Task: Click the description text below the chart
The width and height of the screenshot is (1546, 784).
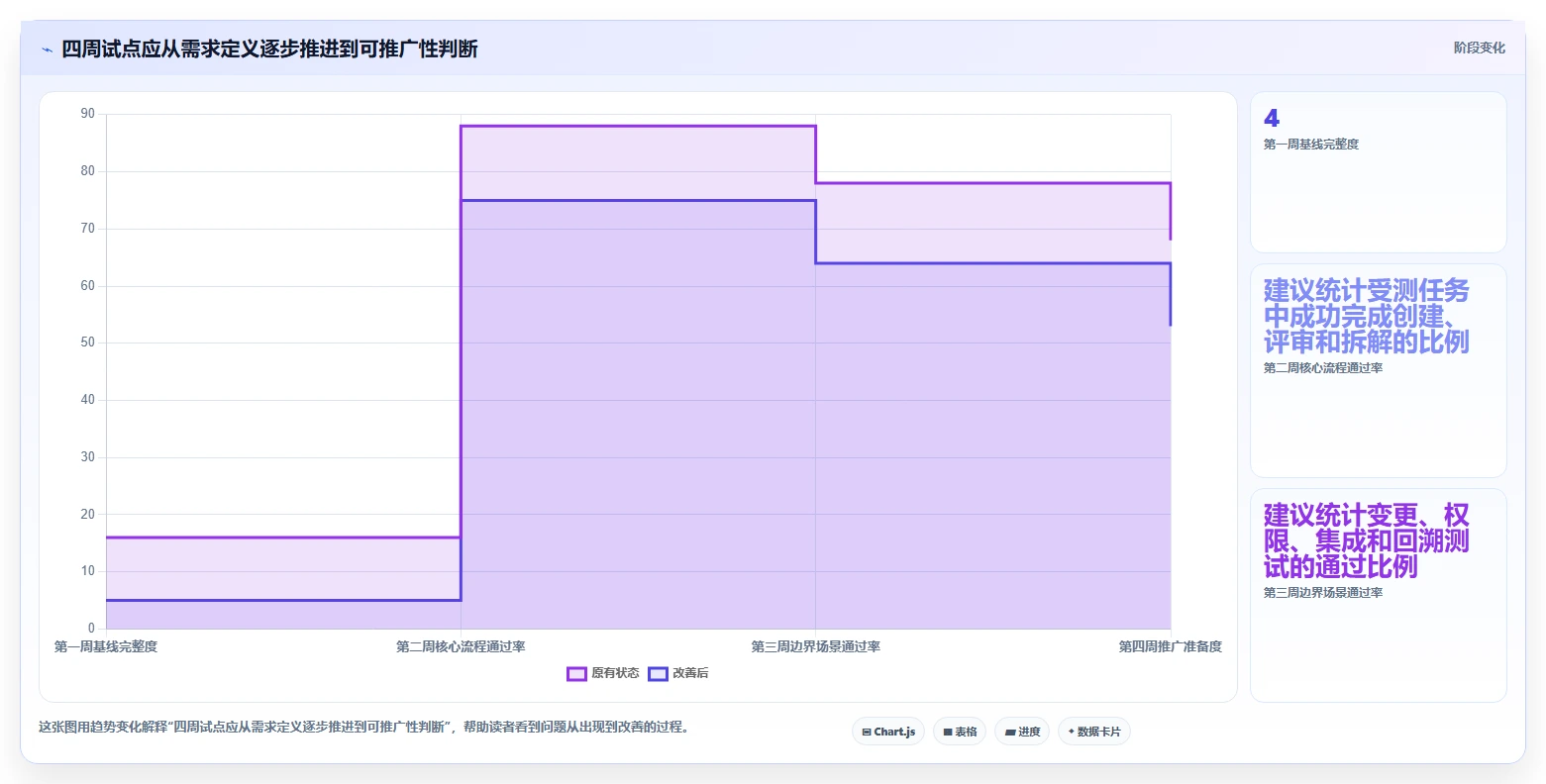Action: click(363, 727)
